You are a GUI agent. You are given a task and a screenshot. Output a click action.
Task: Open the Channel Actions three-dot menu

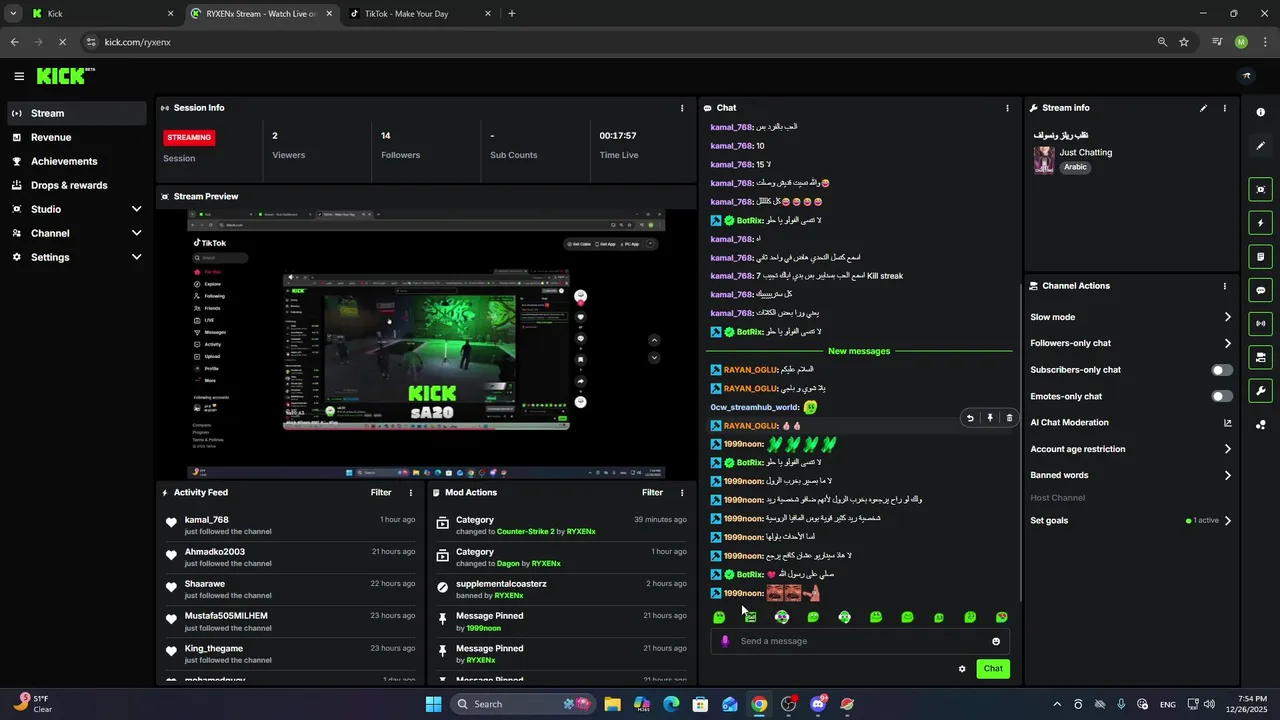(x=1225, y=286)
